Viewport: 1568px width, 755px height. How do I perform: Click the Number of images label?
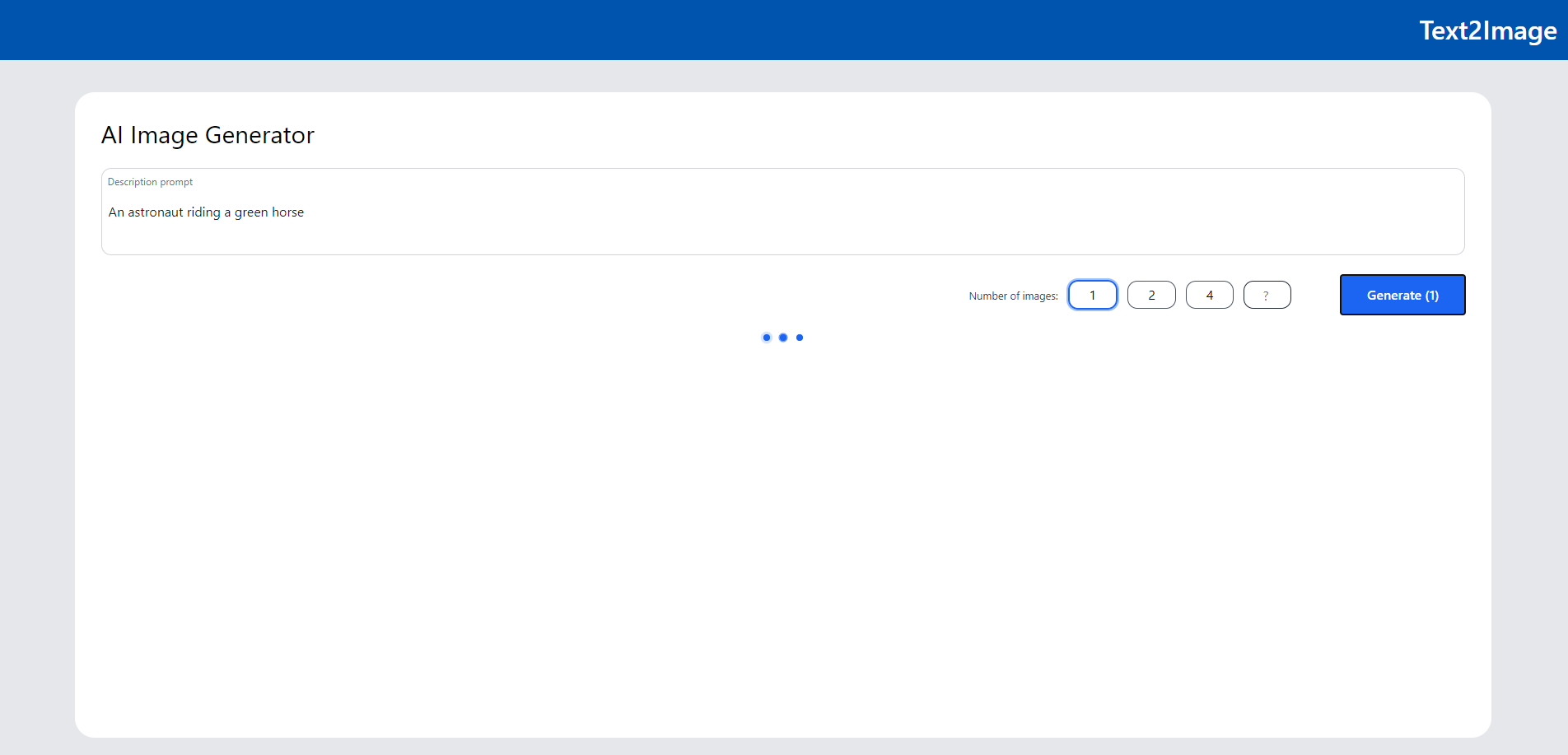[x=1013, y=295]
